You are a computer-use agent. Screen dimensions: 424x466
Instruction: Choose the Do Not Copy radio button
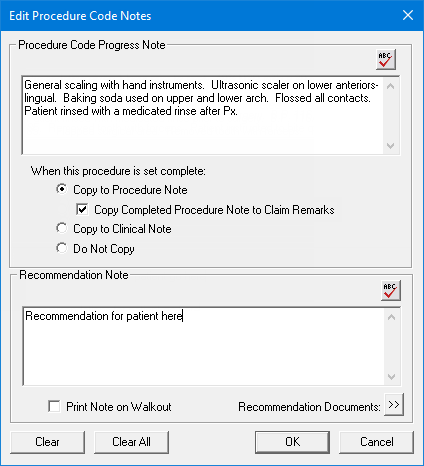61,248
